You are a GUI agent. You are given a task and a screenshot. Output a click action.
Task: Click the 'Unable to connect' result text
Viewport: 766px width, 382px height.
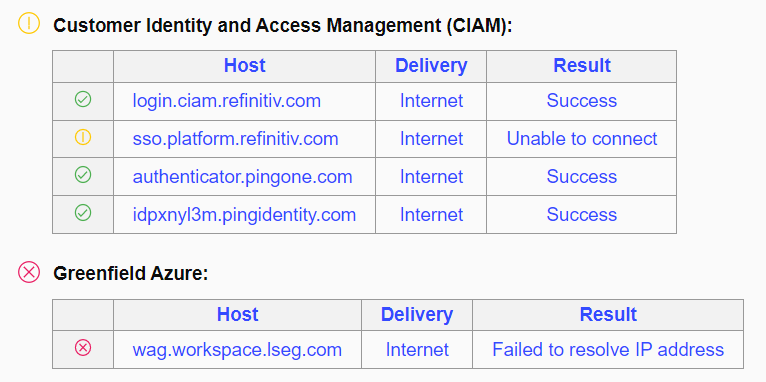(x=582, y=139)
